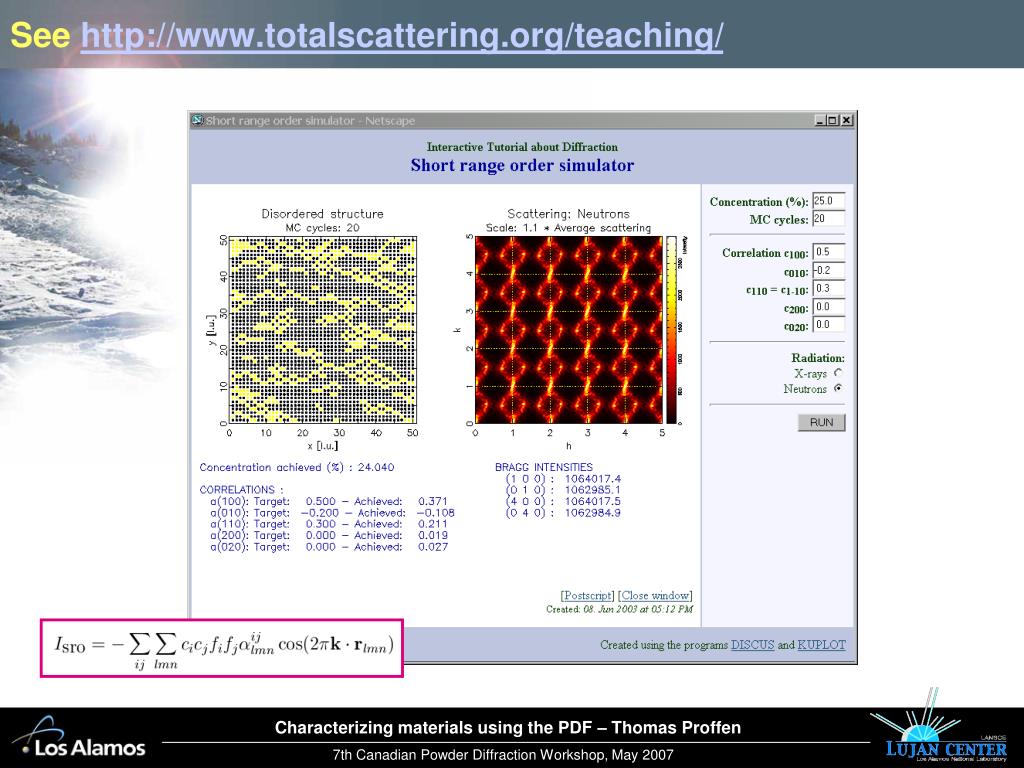
Task: Select the Neutrons radiation option
Action: (838, 388)
